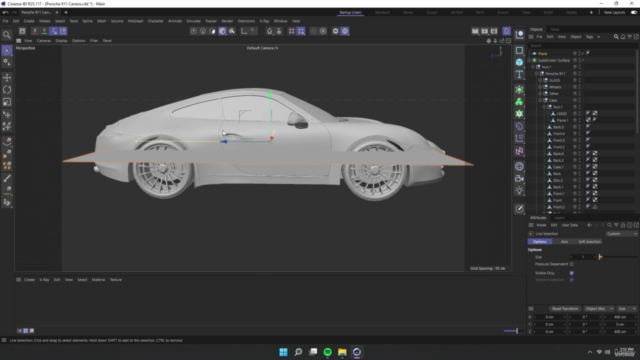Click the Cinema 4D taskbar icon
The width and height of the screenshot is (640, 360).
(x=357, y=352)
